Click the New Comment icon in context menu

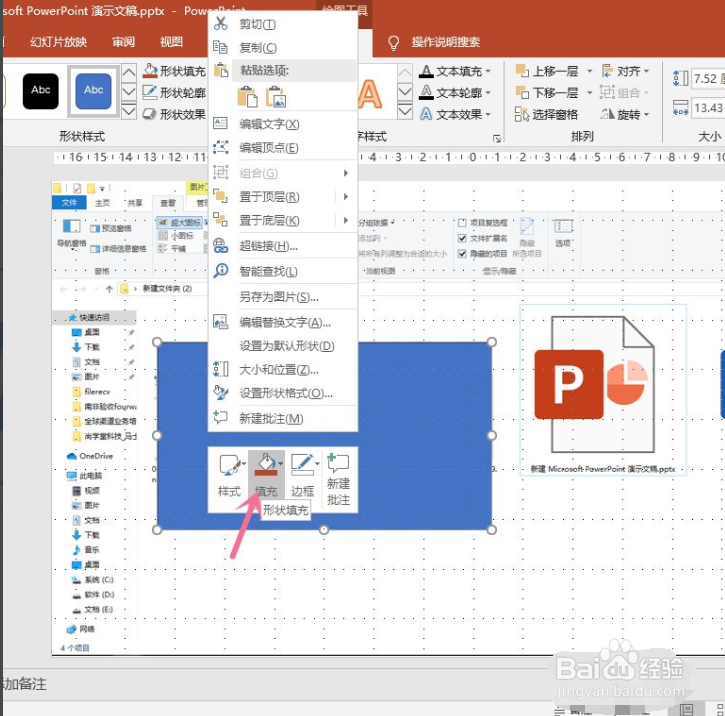point(220,418)
